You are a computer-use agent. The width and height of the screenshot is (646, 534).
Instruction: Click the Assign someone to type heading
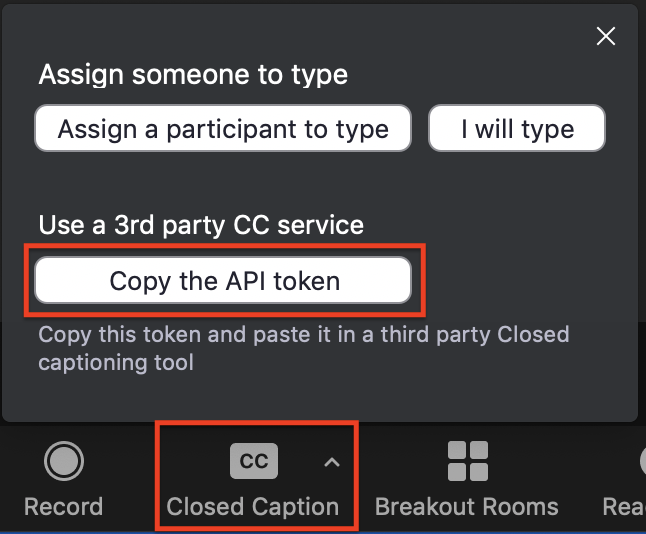[193, 75]
